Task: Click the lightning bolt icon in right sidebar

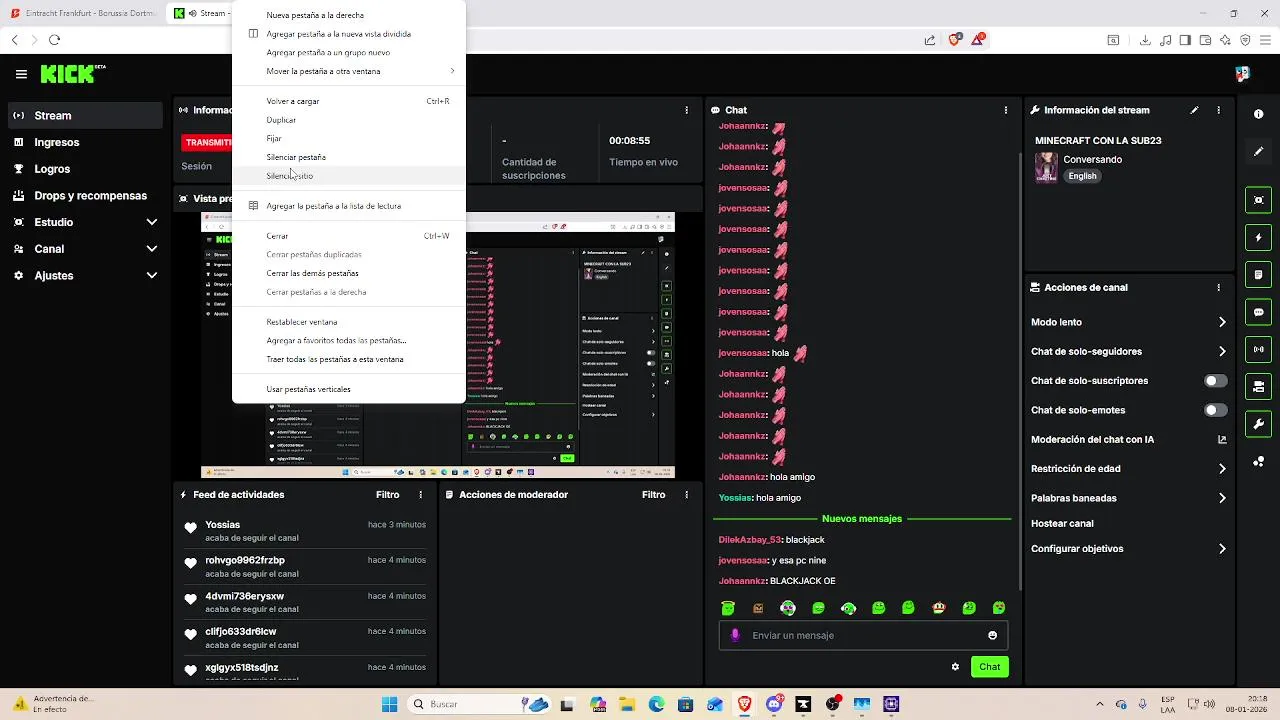Action: (1259, 238)
